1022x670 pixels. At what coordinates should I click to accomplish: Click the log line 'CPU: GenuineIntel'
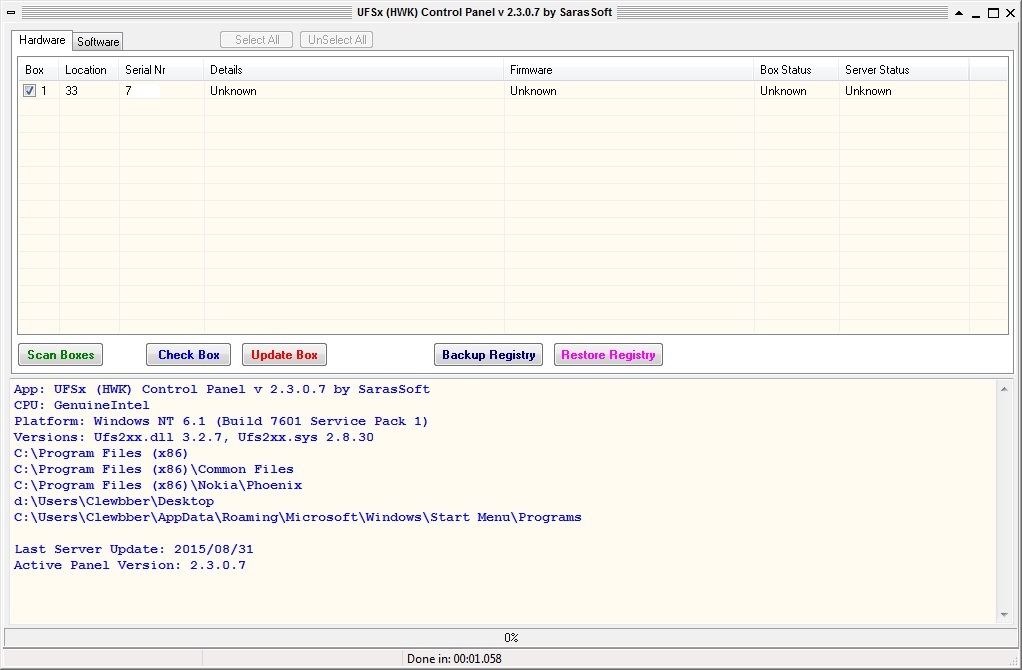click(x=81, y=405)
